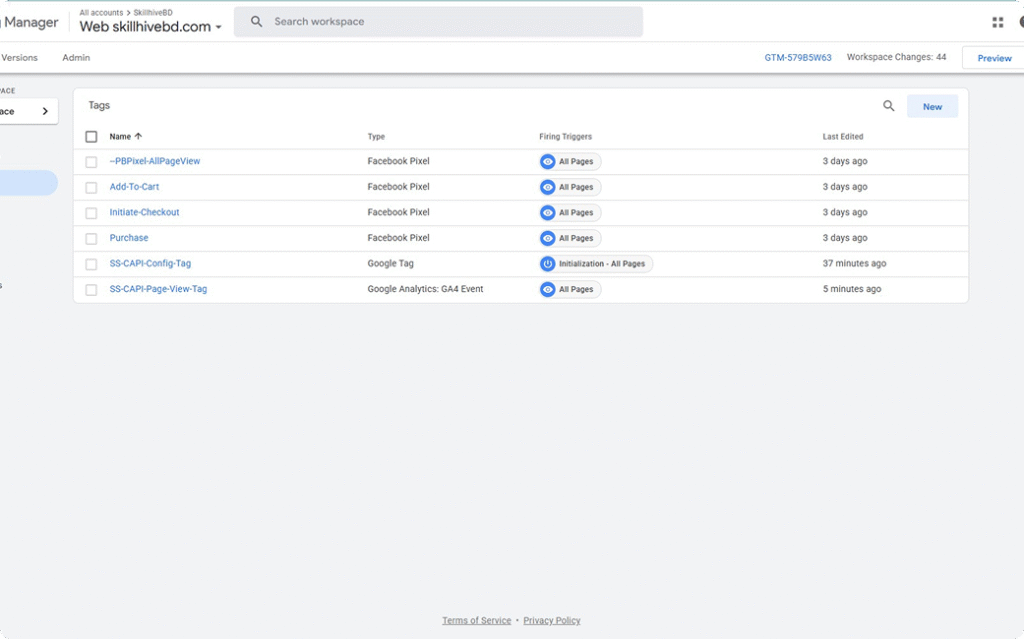Click the search icon in workspace search bar

257,22
